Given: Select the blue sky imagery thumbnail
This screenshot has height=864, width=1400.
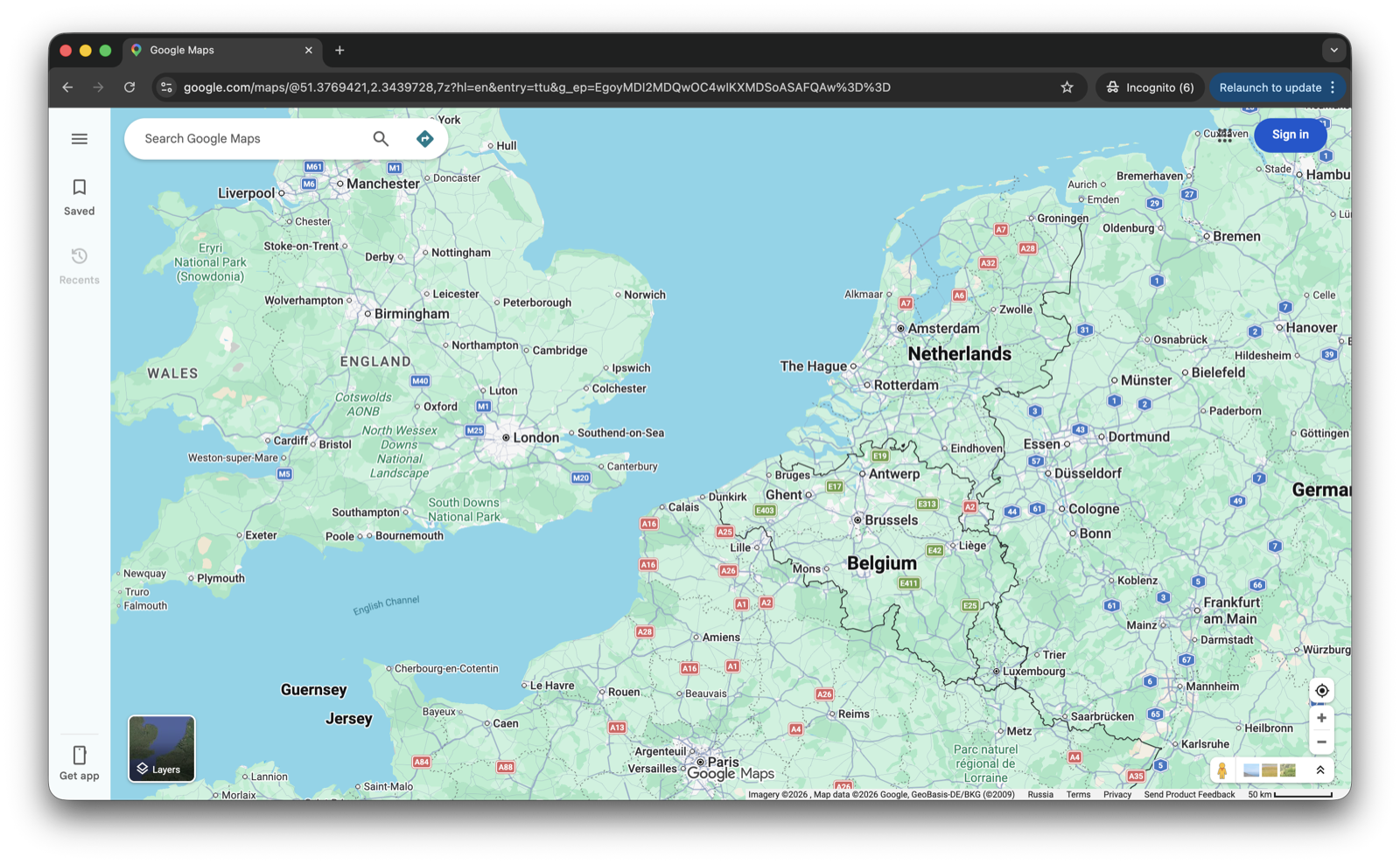Looking at the screenshot, I should (1251, 770).
